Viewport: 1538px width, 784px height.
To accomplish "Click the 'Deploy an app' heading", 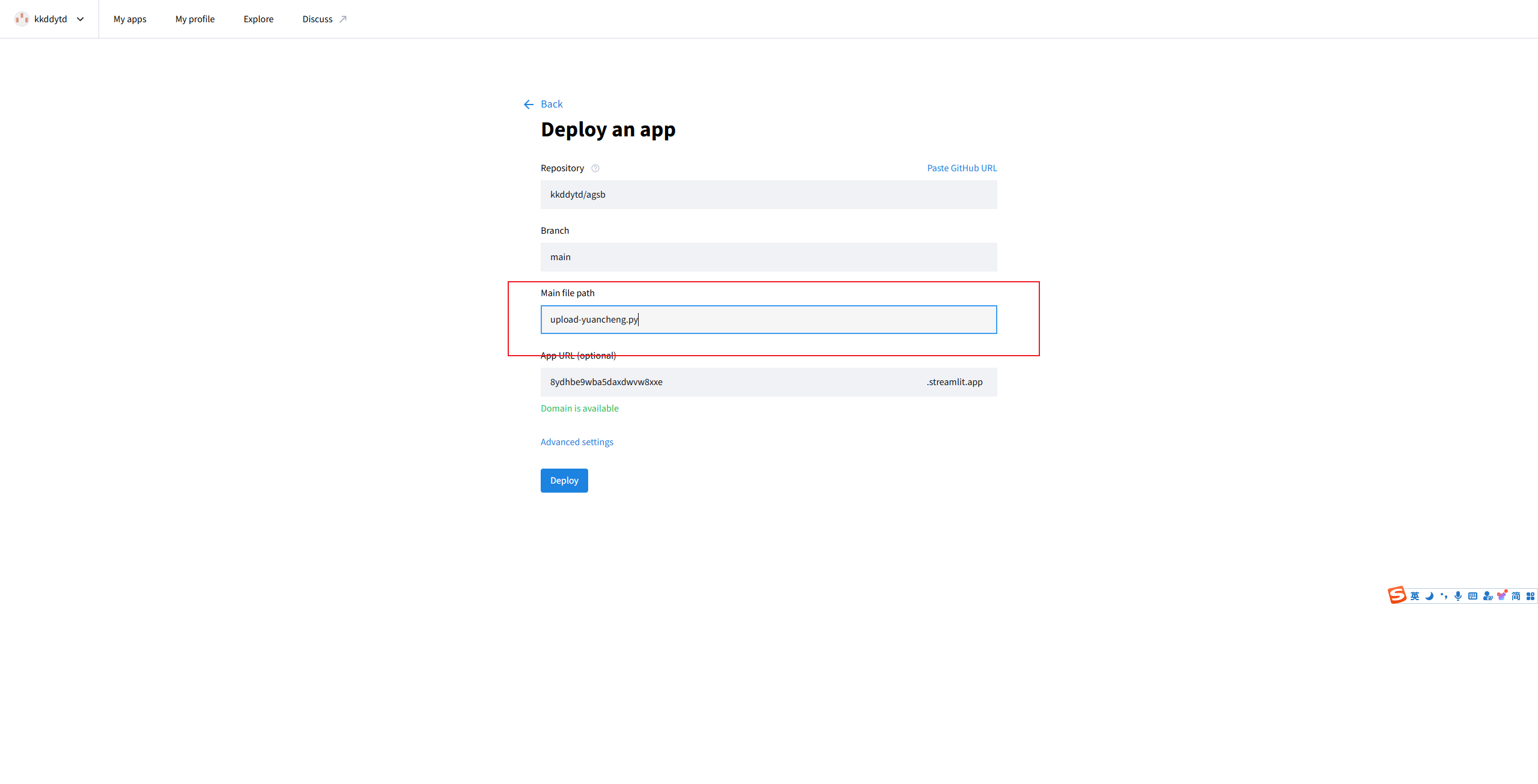I will pyautogui.click(x=608, y=130).
